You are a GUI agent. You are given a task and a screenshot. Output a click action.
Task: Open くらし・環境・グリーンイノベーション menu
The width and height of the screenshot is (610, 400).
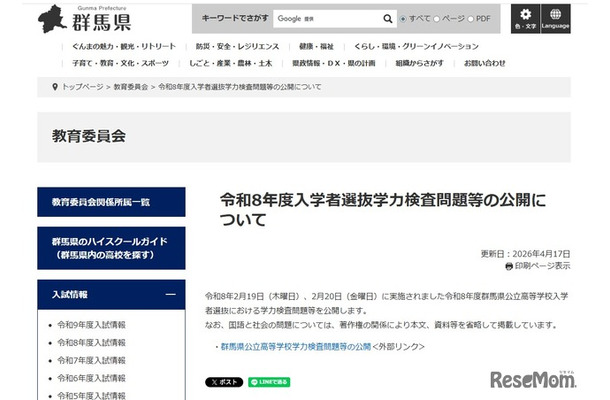pos(416,46)
